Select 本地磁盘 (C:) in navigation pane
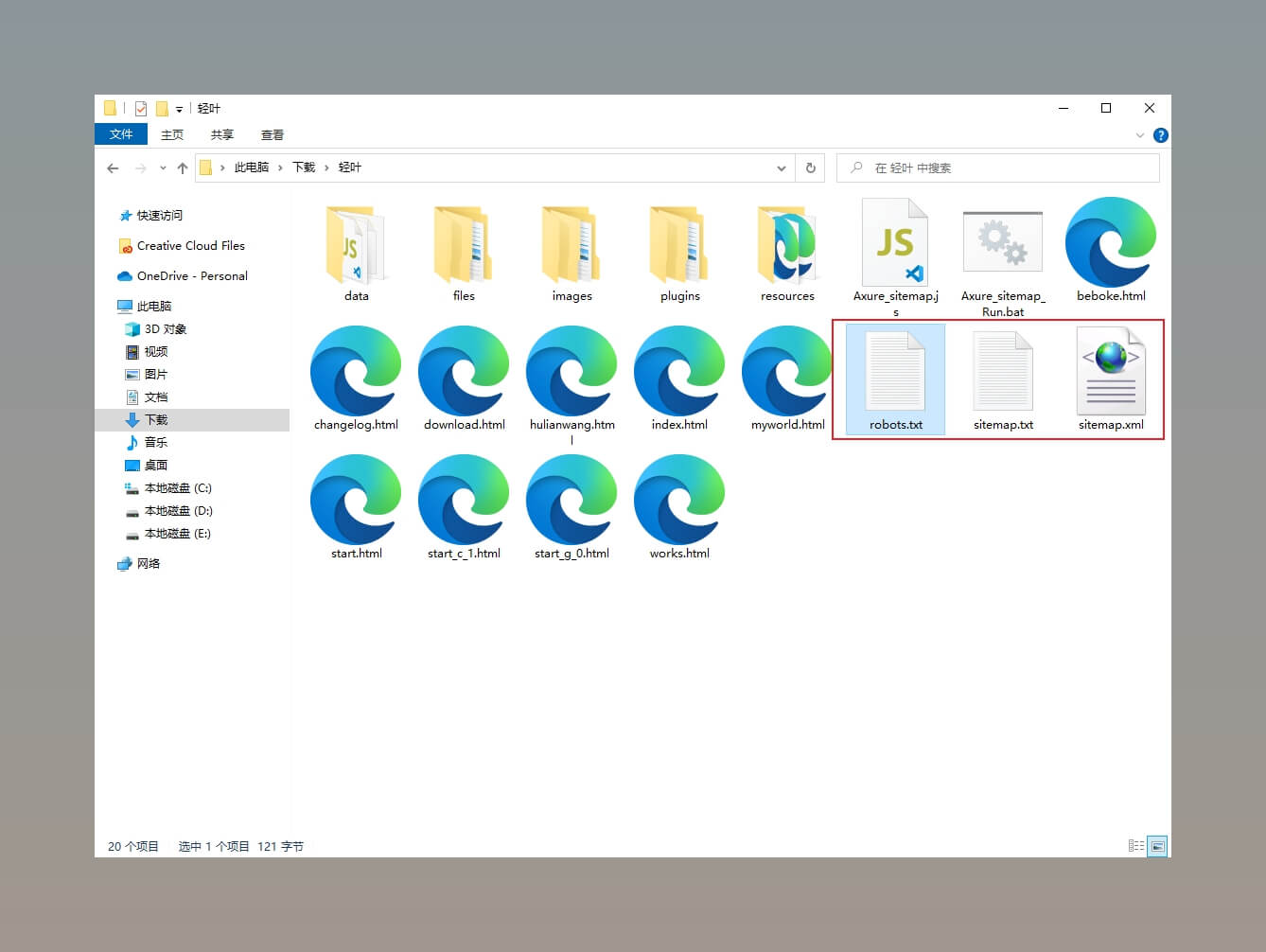The height and width of the screenshot is (952, 1266). click(178, 488)
